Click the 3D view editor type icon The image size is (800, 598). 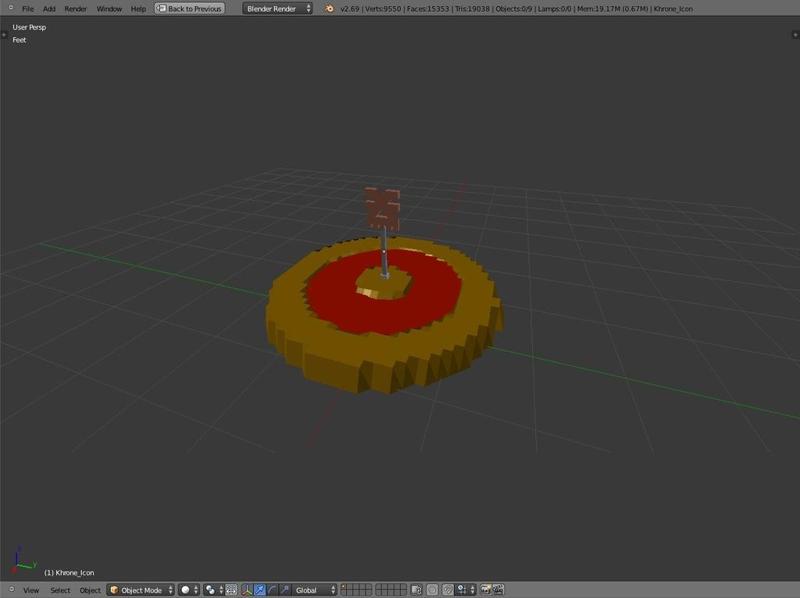click(x=12, y=590)
